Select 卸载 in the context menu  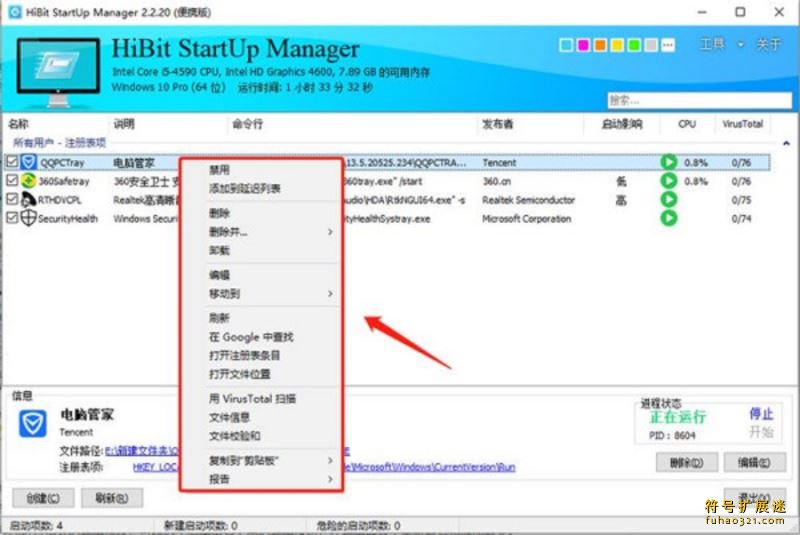219,250
